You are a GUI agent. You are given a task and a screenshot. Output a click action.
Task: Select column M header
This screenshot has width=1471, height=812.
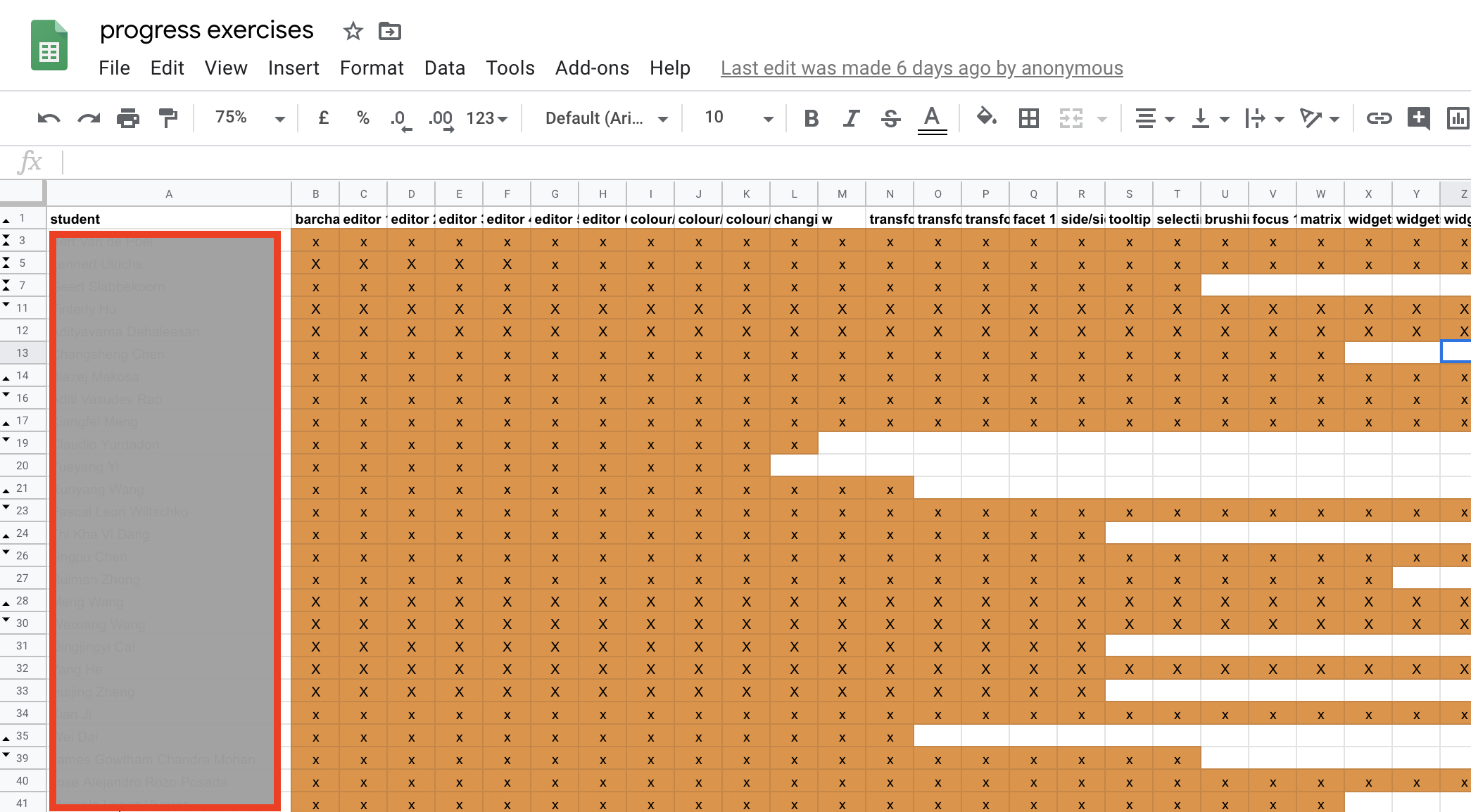842,194
